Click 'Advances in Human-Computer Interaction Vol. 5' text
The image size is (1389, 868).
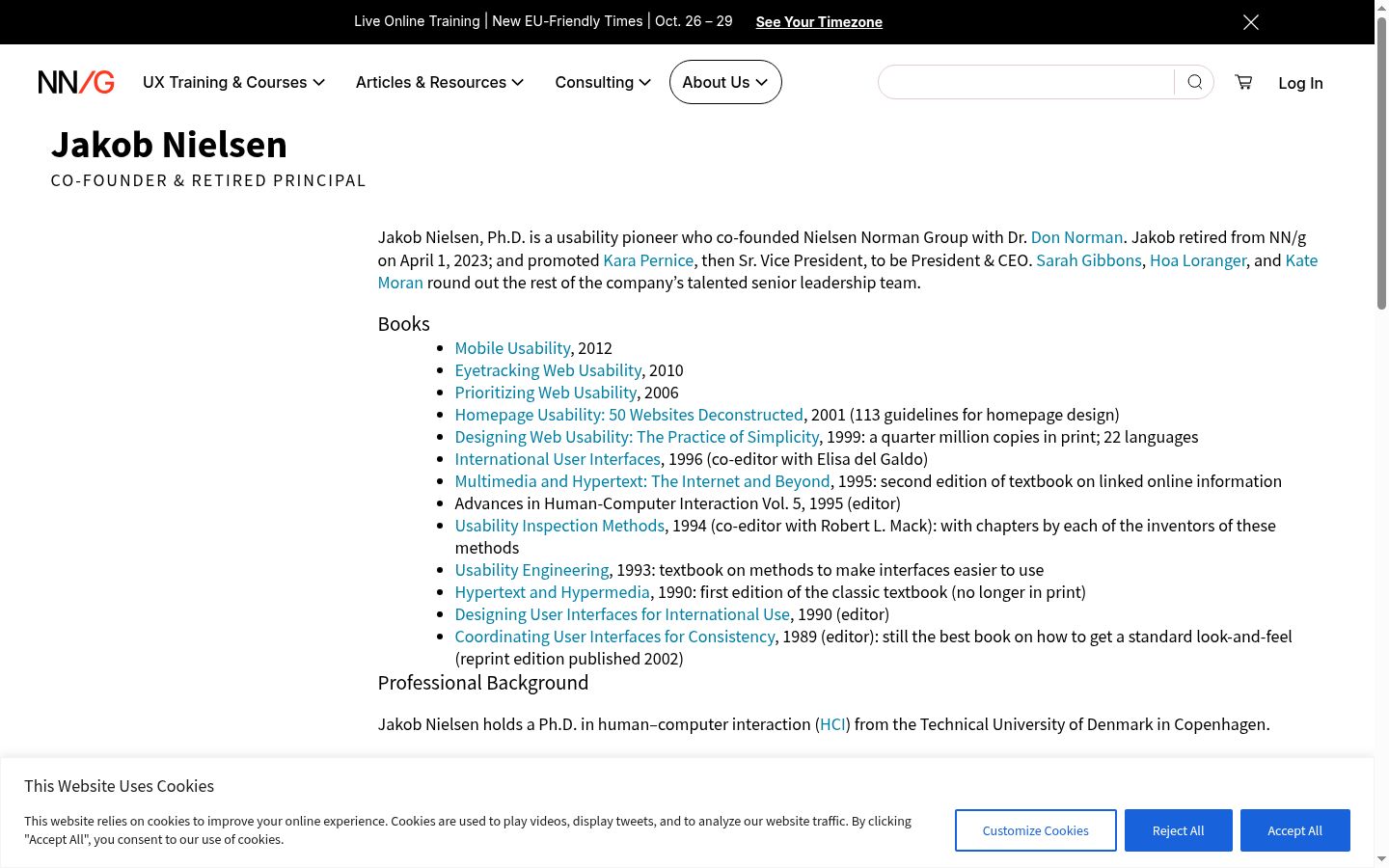pos(631,503)
